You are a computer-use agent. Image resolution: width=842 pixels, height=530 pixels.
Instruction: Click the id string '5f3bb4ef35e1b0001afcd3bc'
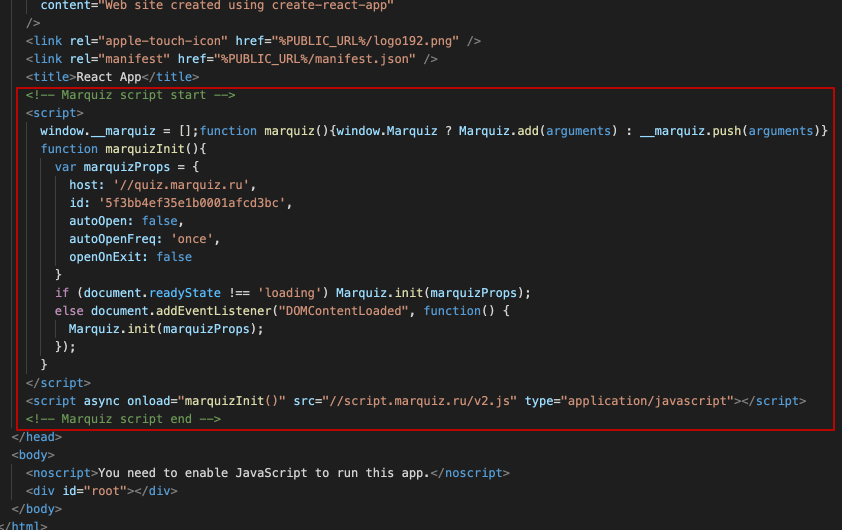[x=192, y=203]
